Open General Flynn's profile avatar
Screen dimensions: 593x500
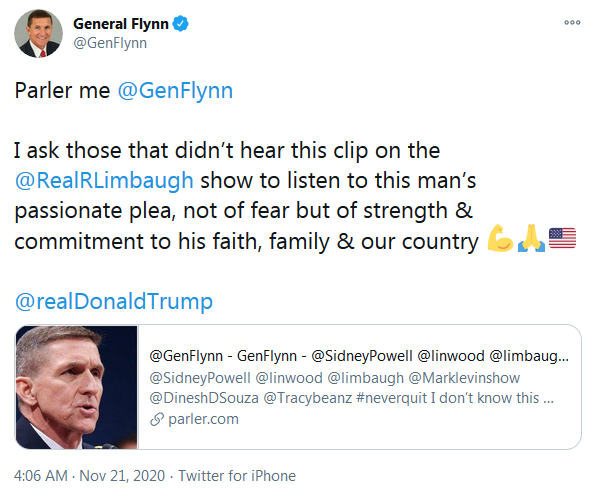pos(38,34)
